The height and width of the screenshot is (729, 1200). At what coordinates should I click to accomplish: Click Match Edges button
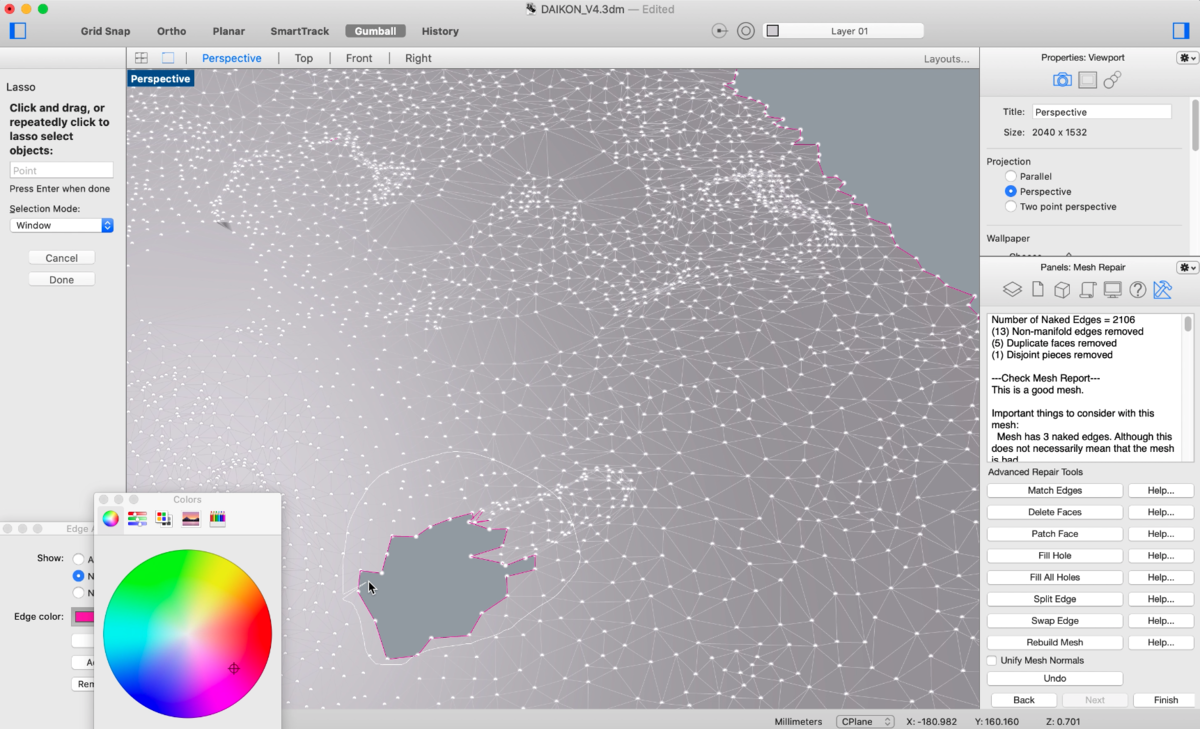(1055, 490)
